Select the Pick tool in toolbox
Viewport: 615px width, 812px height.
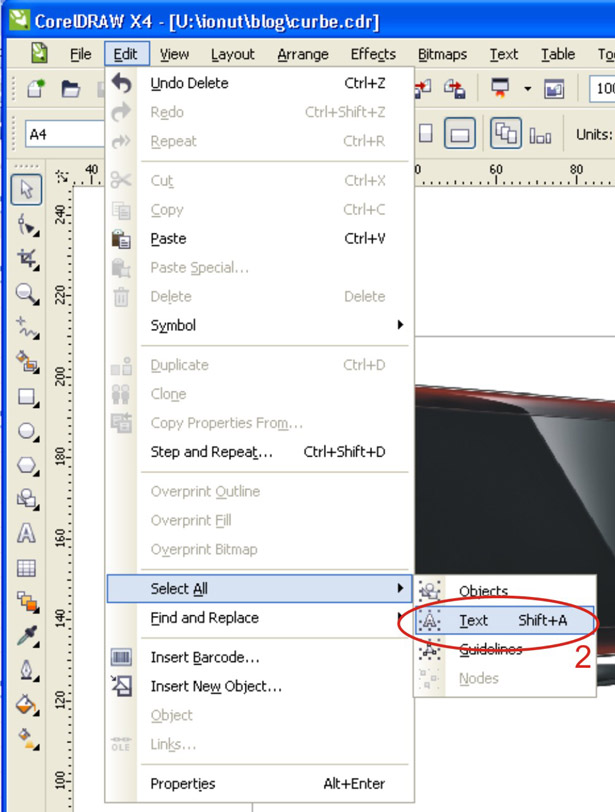pos(26,190)
